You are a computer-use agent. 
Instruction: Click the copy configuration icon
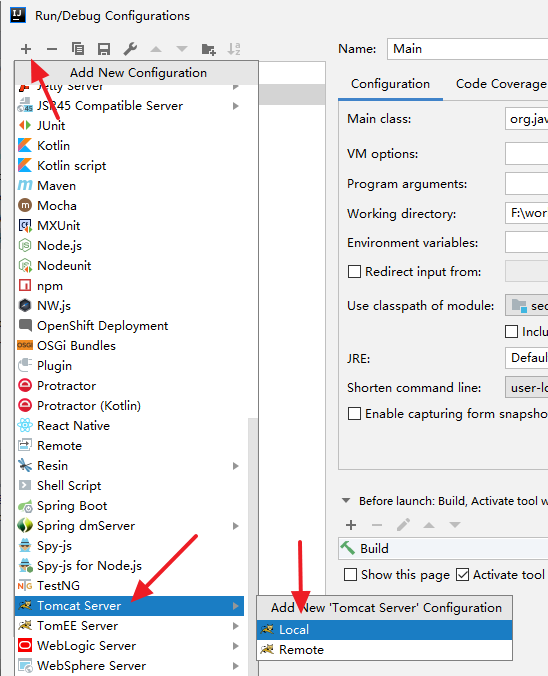point(78,49)
